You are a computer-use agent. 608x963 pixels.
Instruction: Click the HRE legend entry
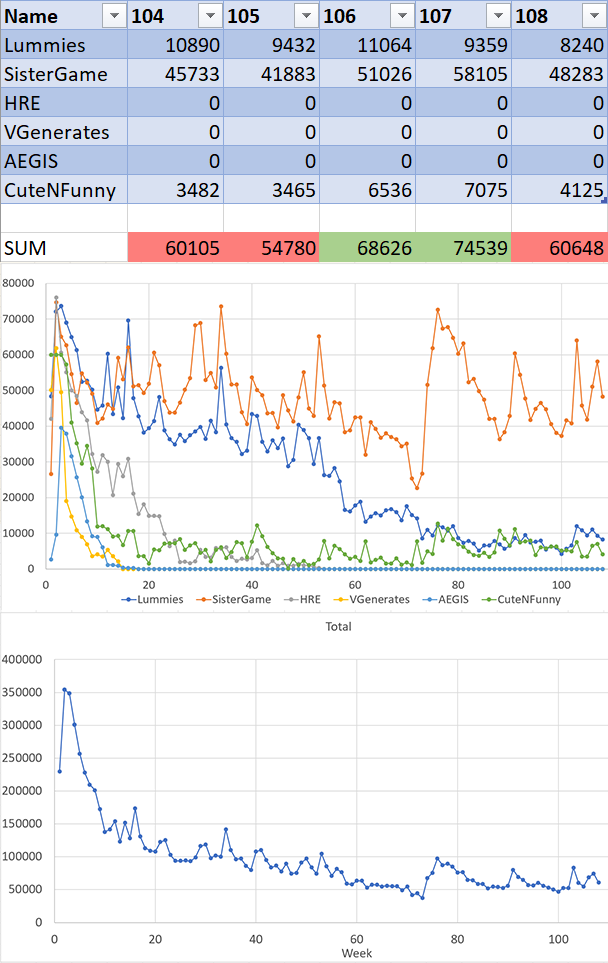[302, 599]
